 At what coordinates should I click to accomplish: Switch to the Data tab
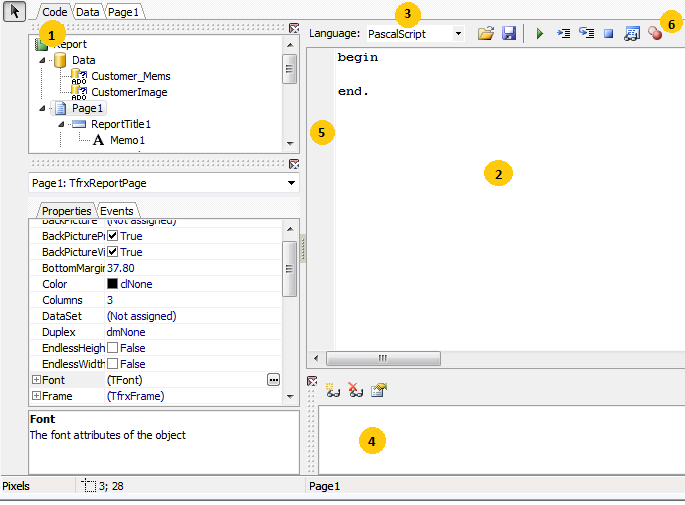pyautogui.click(x=87, y=12)
